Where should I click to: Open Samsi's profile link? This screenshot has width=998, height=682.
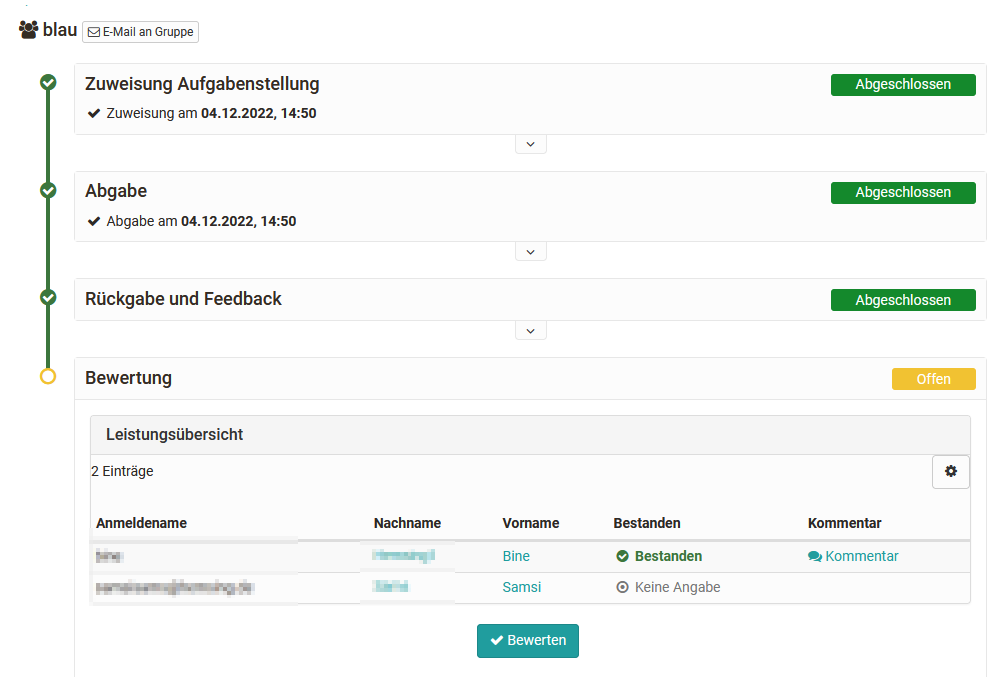[x=521, y=587]
